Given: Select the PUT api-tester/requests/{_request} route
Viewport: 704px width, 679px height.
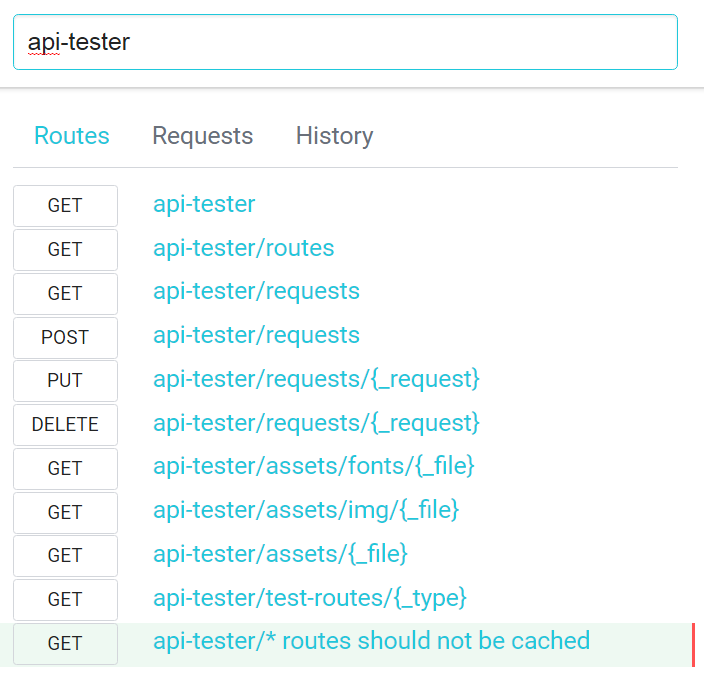Looking at the screenshot, I should pyautogui.click(x=316, y=379).
